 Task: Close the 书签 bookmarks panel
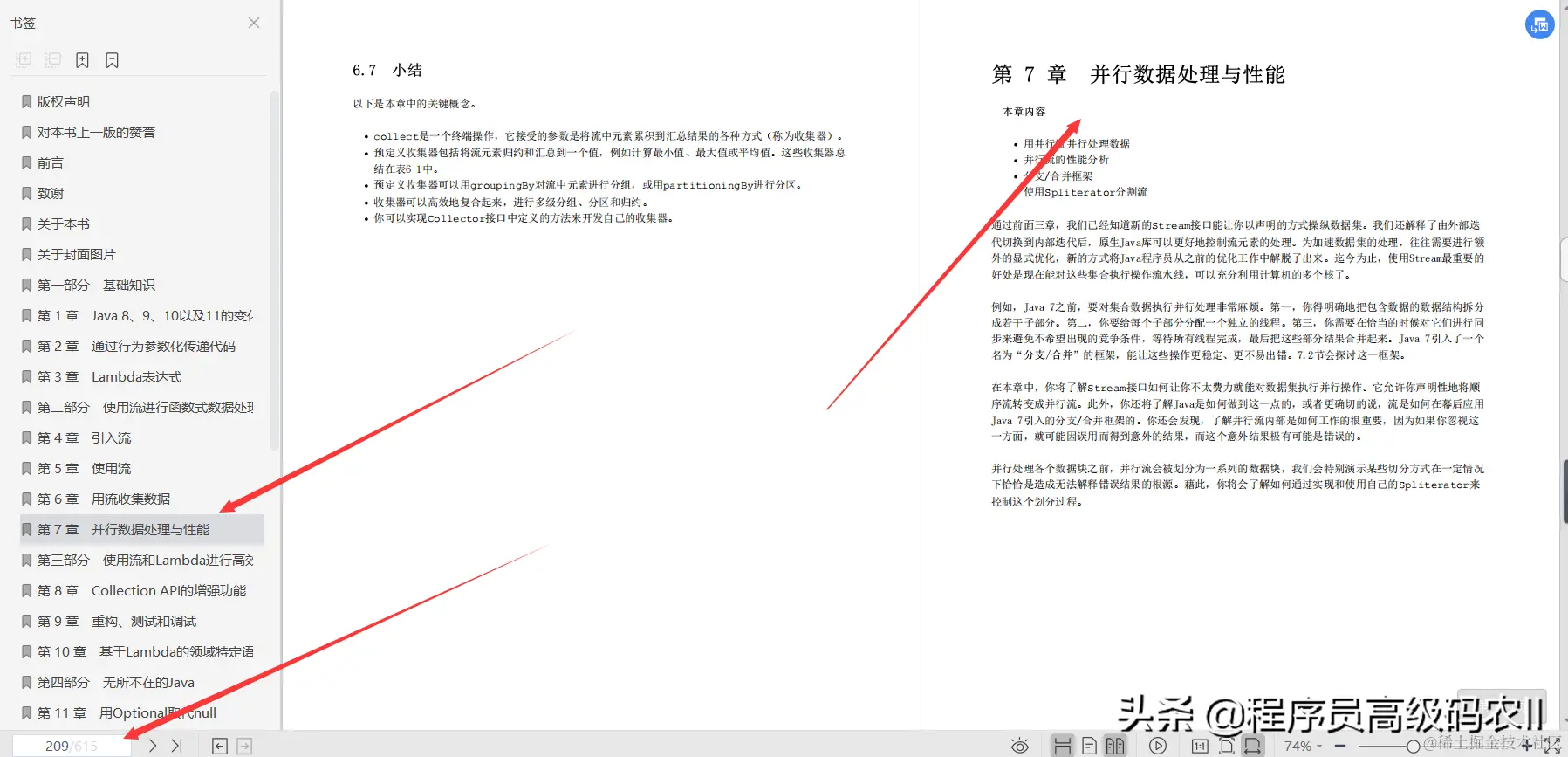(x=254, y=23)
